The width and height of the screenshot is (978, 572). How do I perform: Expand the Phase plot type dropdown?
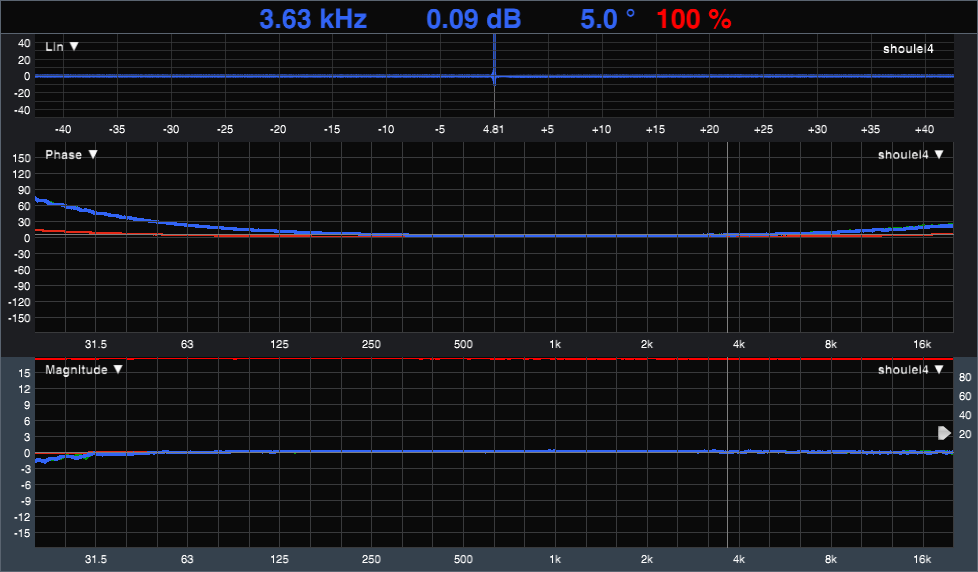71,155
